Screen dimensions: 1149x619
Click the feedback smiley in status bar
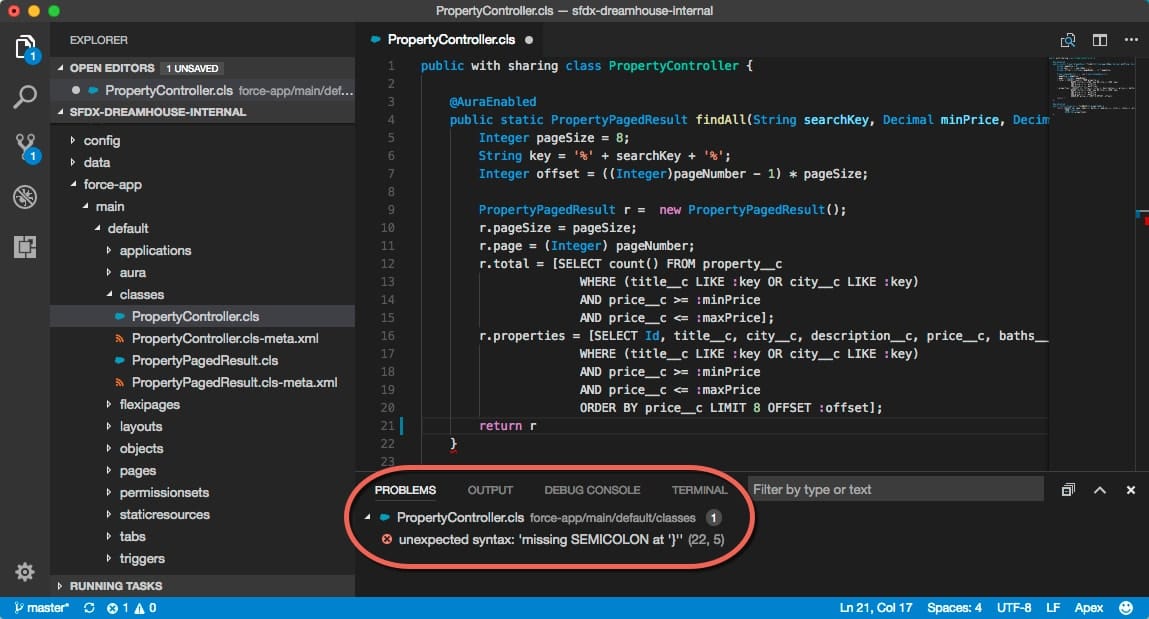coord(1126,608)
